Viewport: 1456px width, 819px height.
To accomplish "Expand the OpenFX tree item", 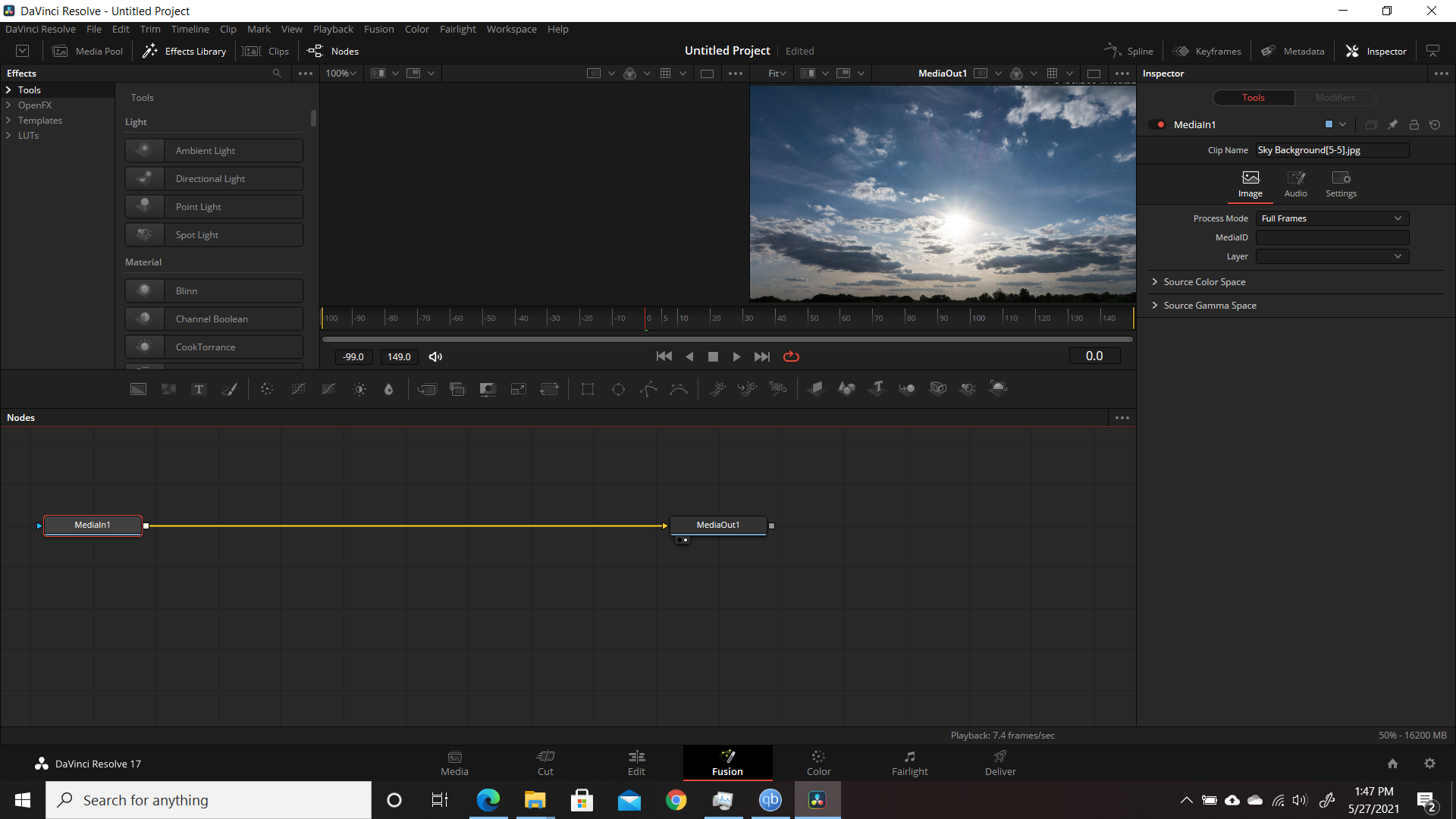I will pyautogui.click(x=8, y=105).
